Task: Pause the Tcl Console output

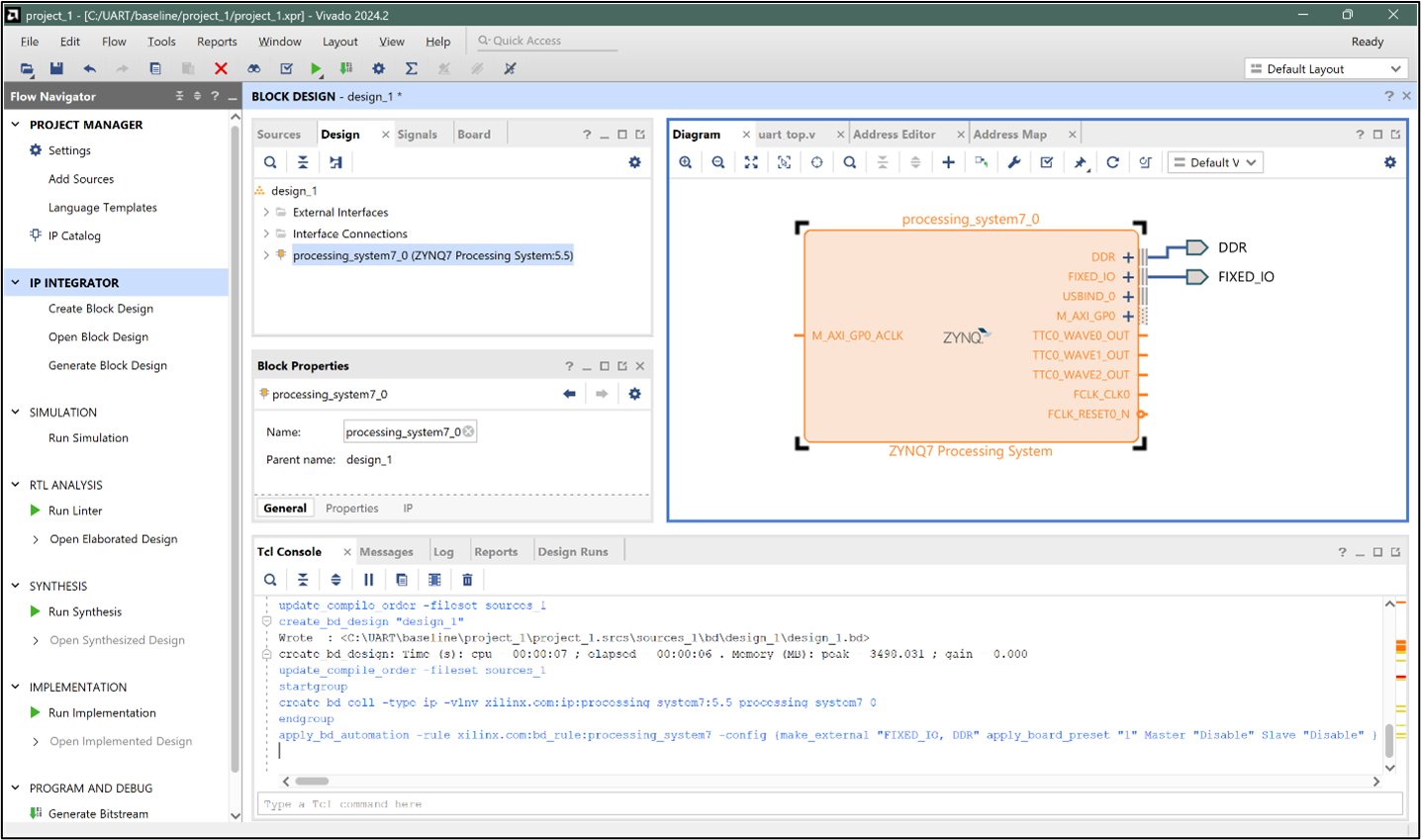Action: [368, 580]
